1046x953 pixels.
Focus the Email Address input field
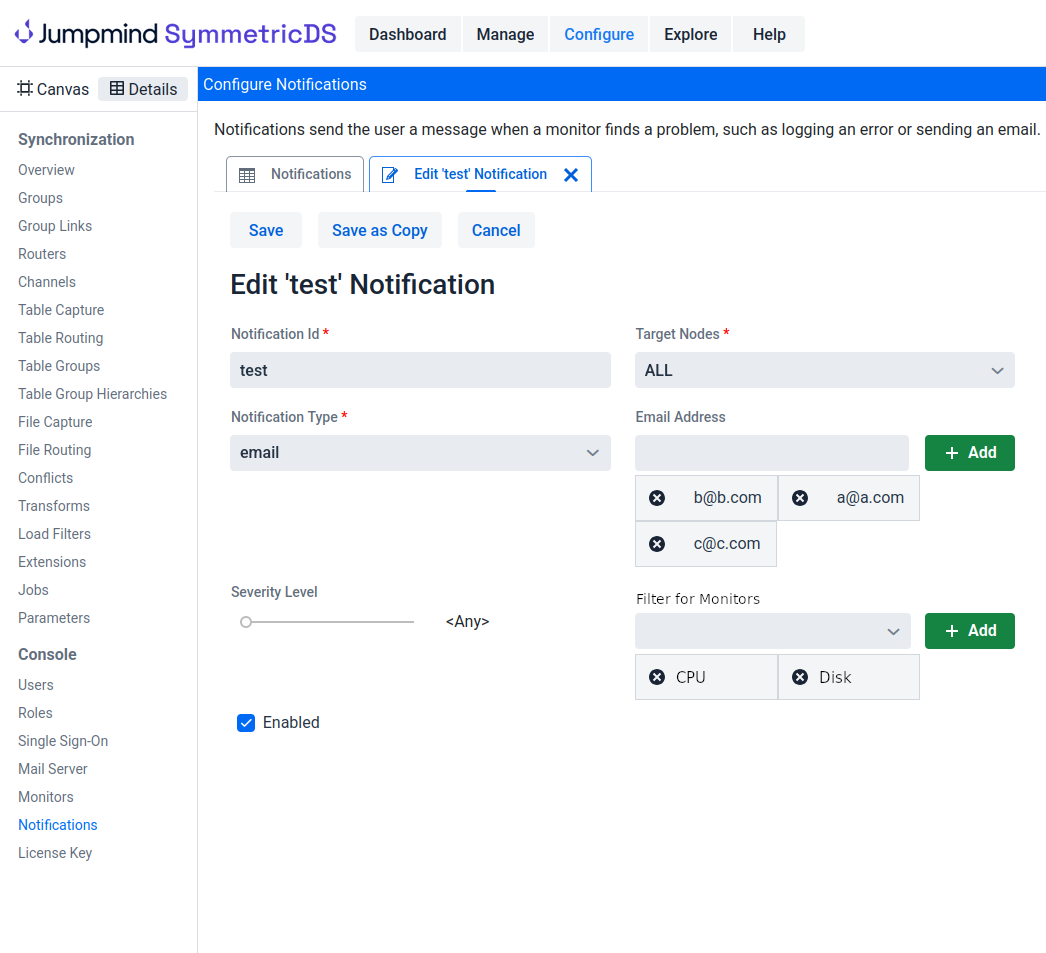click(x=771, y=453)
